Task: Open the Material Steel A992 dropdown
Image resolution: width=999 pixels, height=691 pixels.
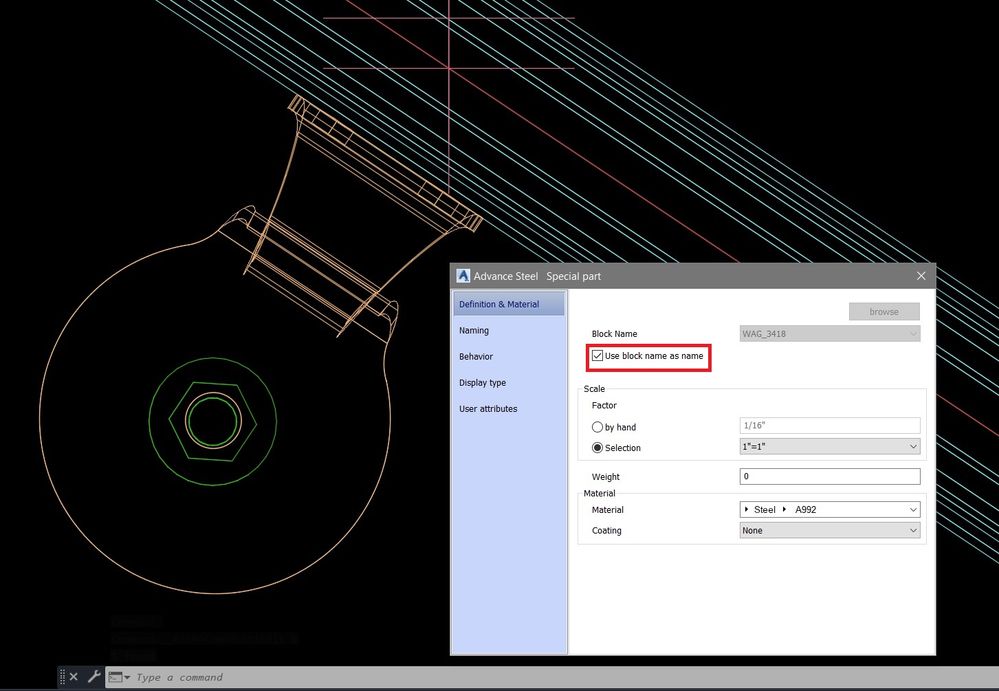Action: point(830,509)
